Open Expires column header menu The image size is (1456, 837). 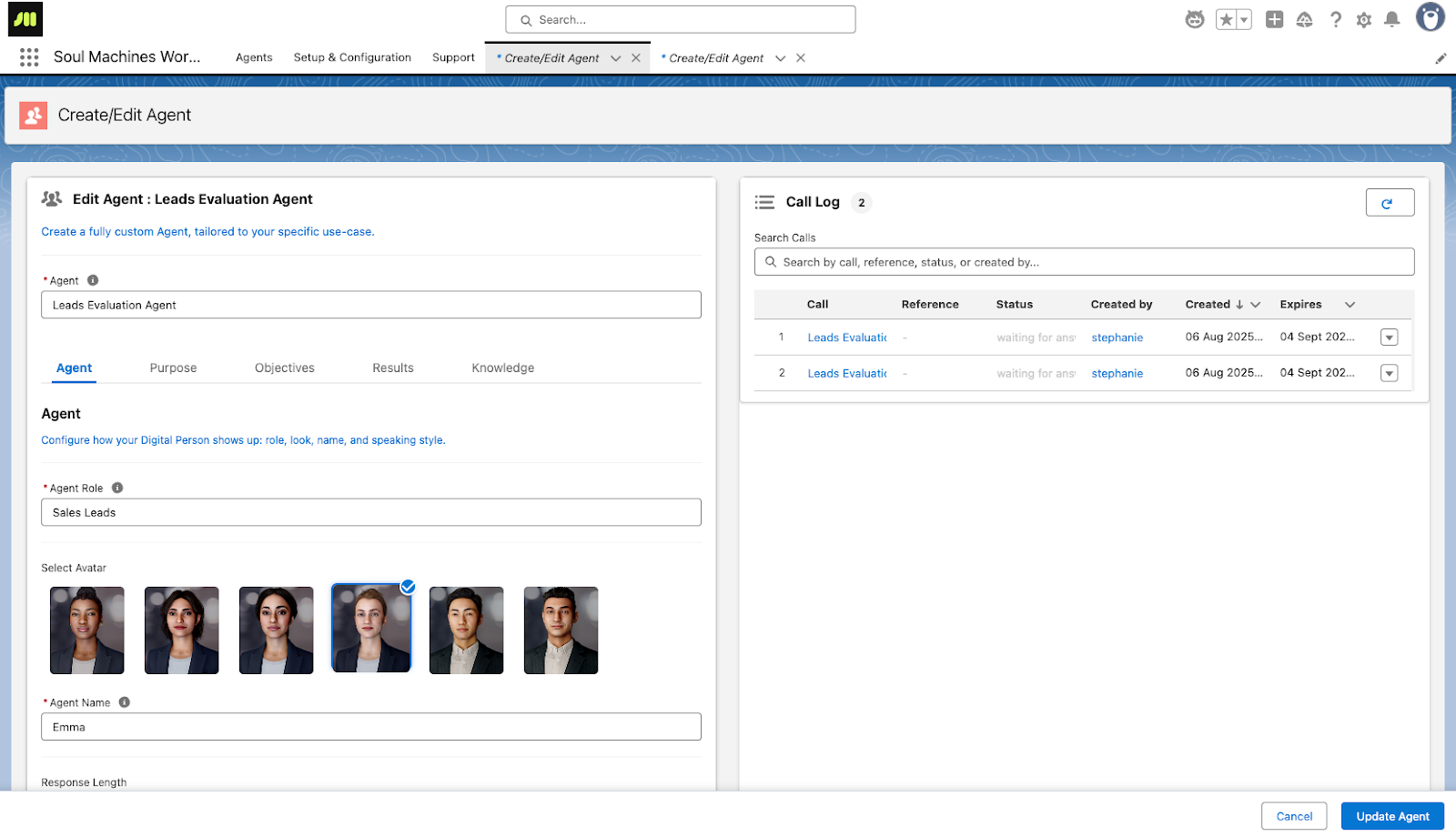point(1350,305)
